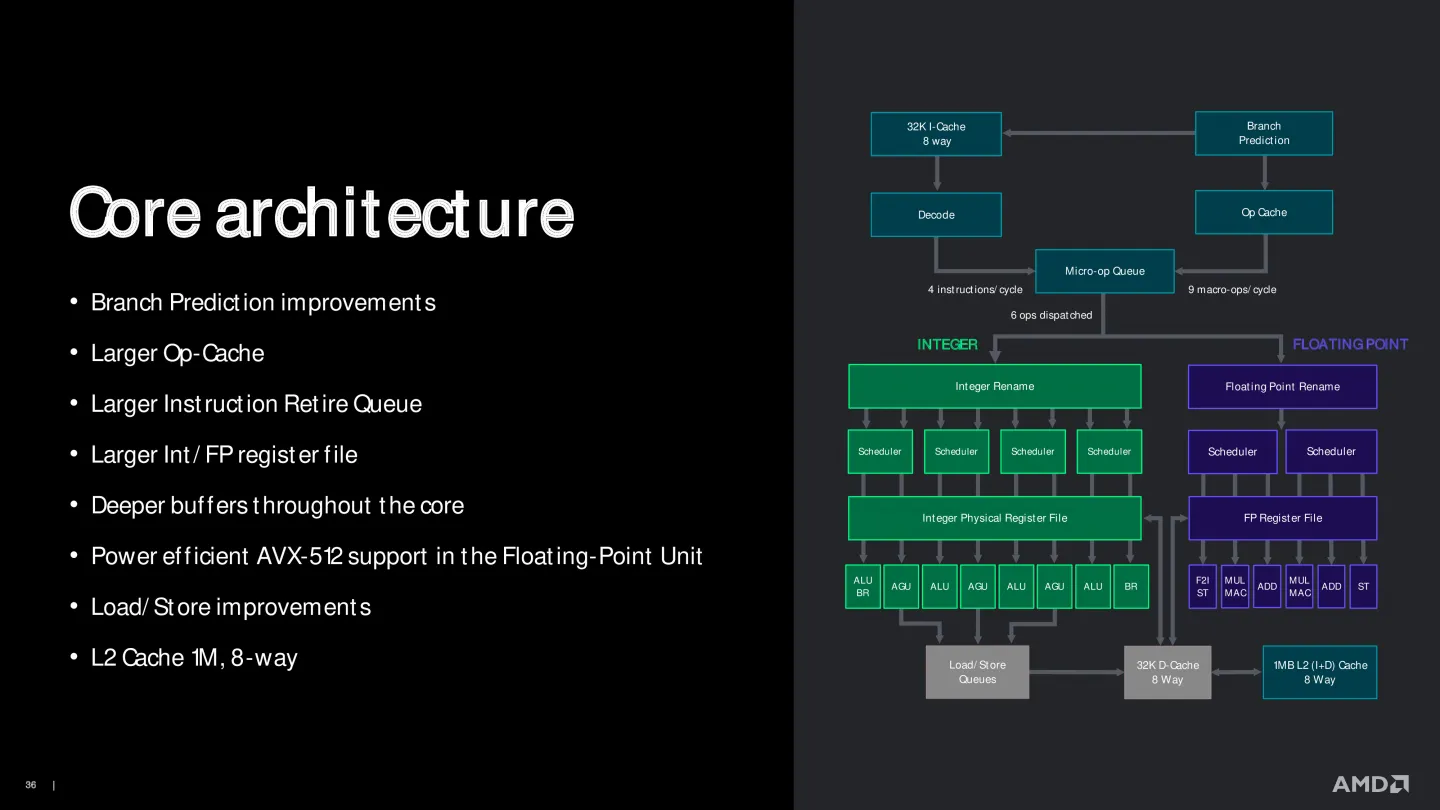Select the "L2 Cache 1M, 8-way" bullet
Screen dimensions: 1440x810
click(x=194, y=658)
